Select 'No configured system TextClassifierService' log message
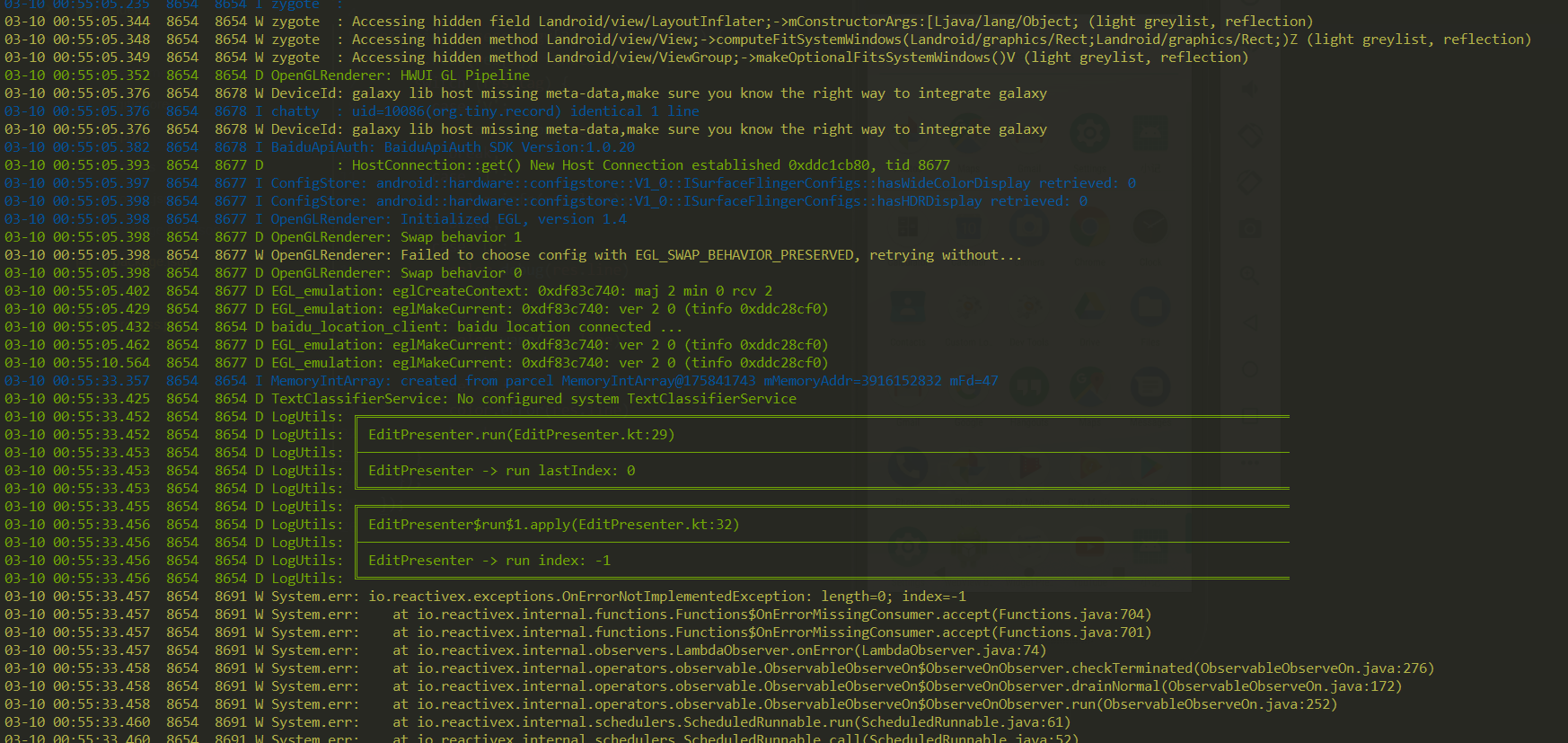 coord(627,399)
